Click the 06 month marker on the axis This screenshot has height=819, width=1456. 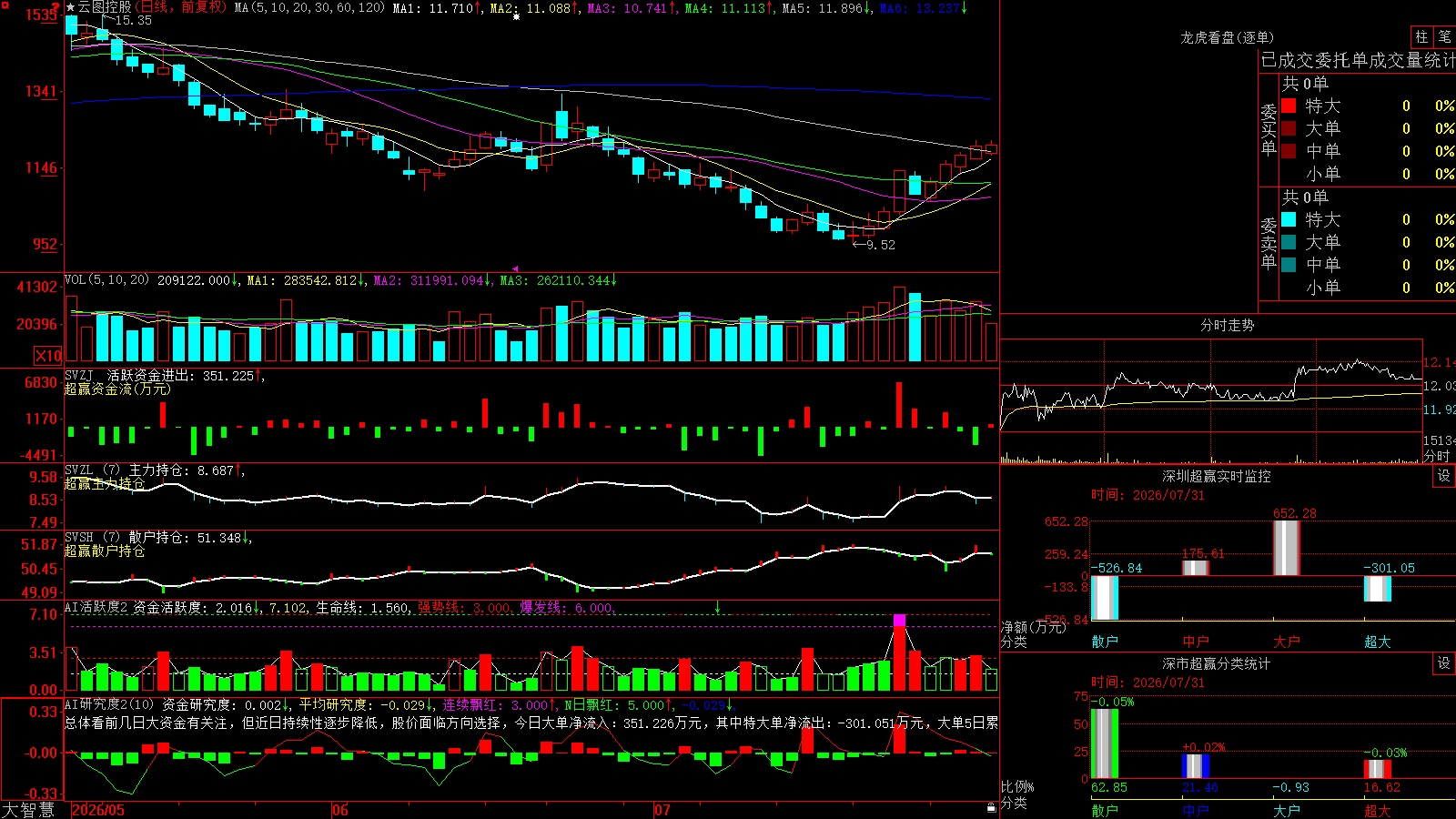pyautogui.click(x=340, y=810)
